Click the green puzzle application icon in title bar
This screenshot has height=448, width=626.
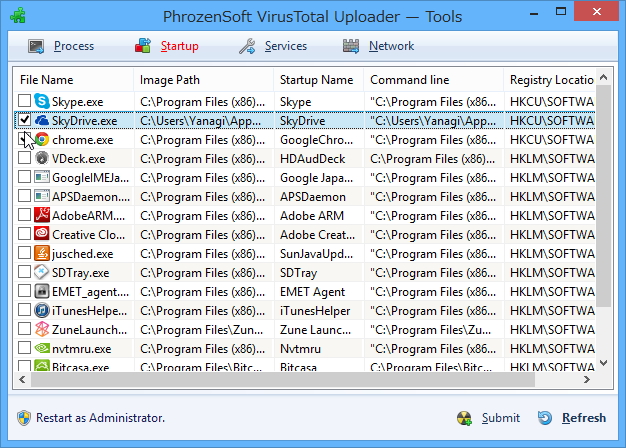pyautogui.click(x=18, y=16)
